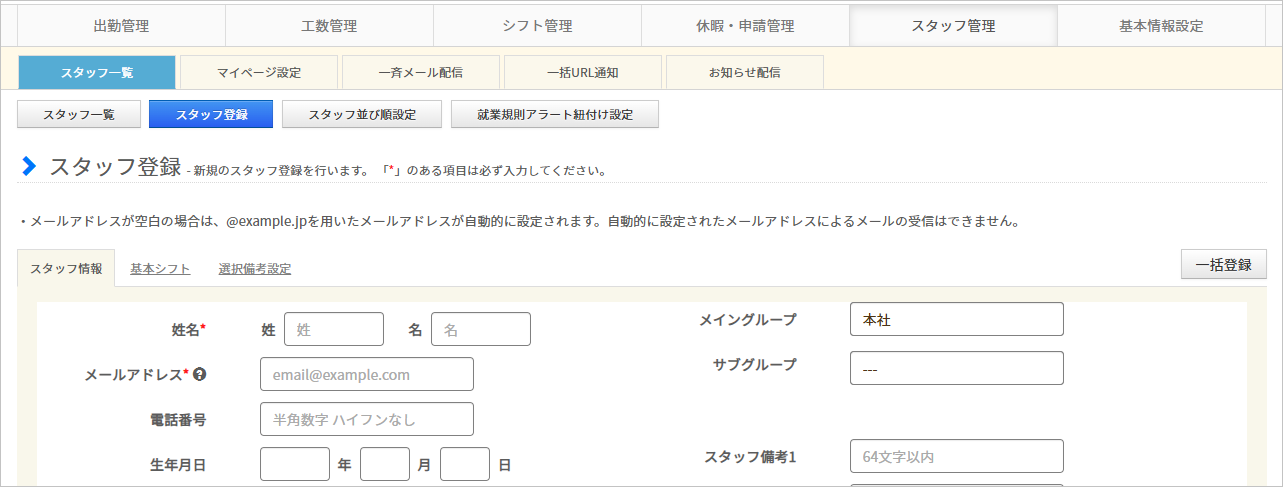Viewport: 1283px width, 487px height.
Task: Focus the email@example.com input field
Action: pos(367,374)
